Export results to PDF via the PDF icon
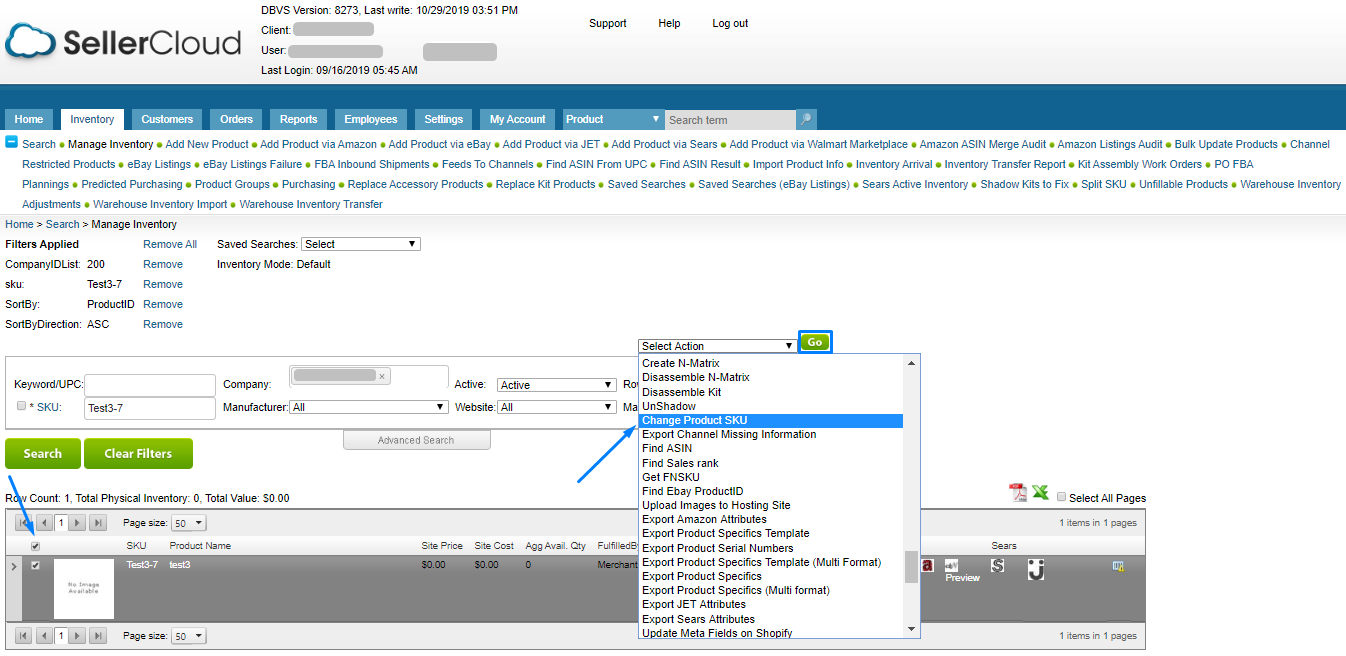 1018,493
